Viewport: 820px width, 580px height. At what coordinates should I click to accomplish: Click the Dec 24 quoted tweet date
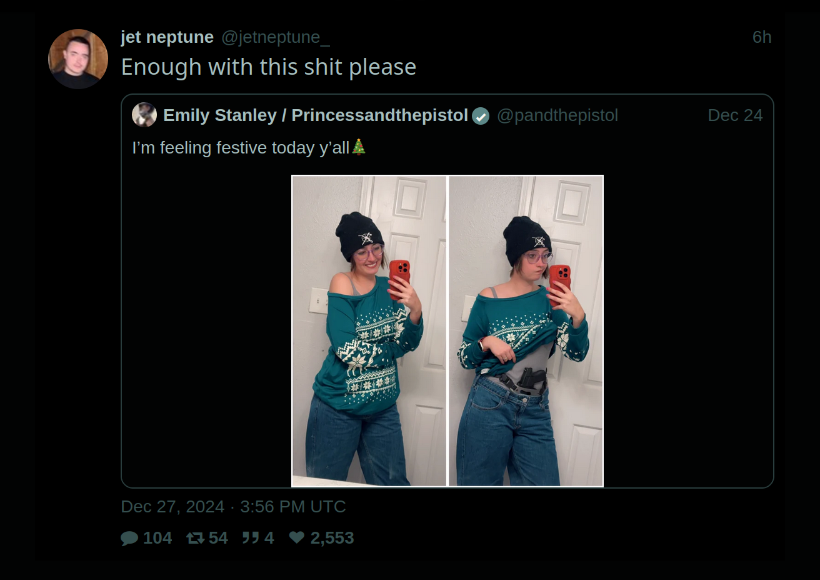pos(735,116)
